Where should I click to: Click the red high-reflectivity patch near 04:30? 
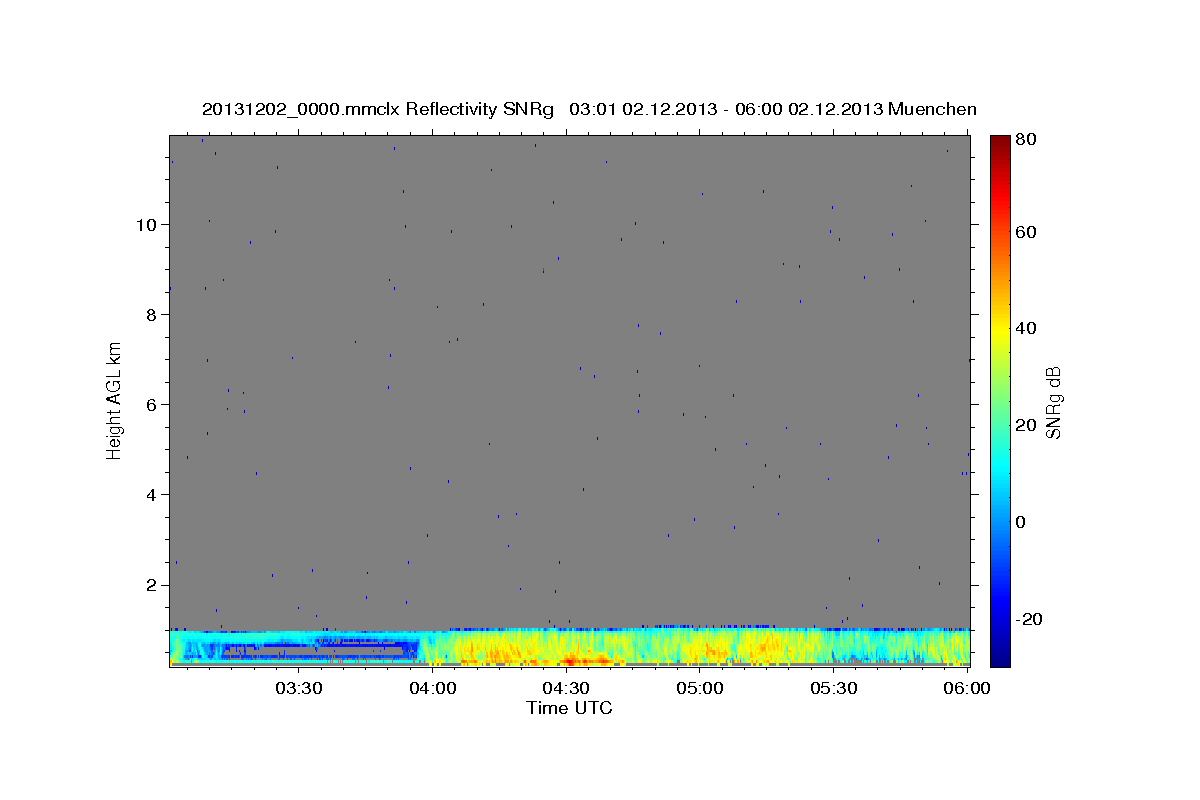[570, 659]
